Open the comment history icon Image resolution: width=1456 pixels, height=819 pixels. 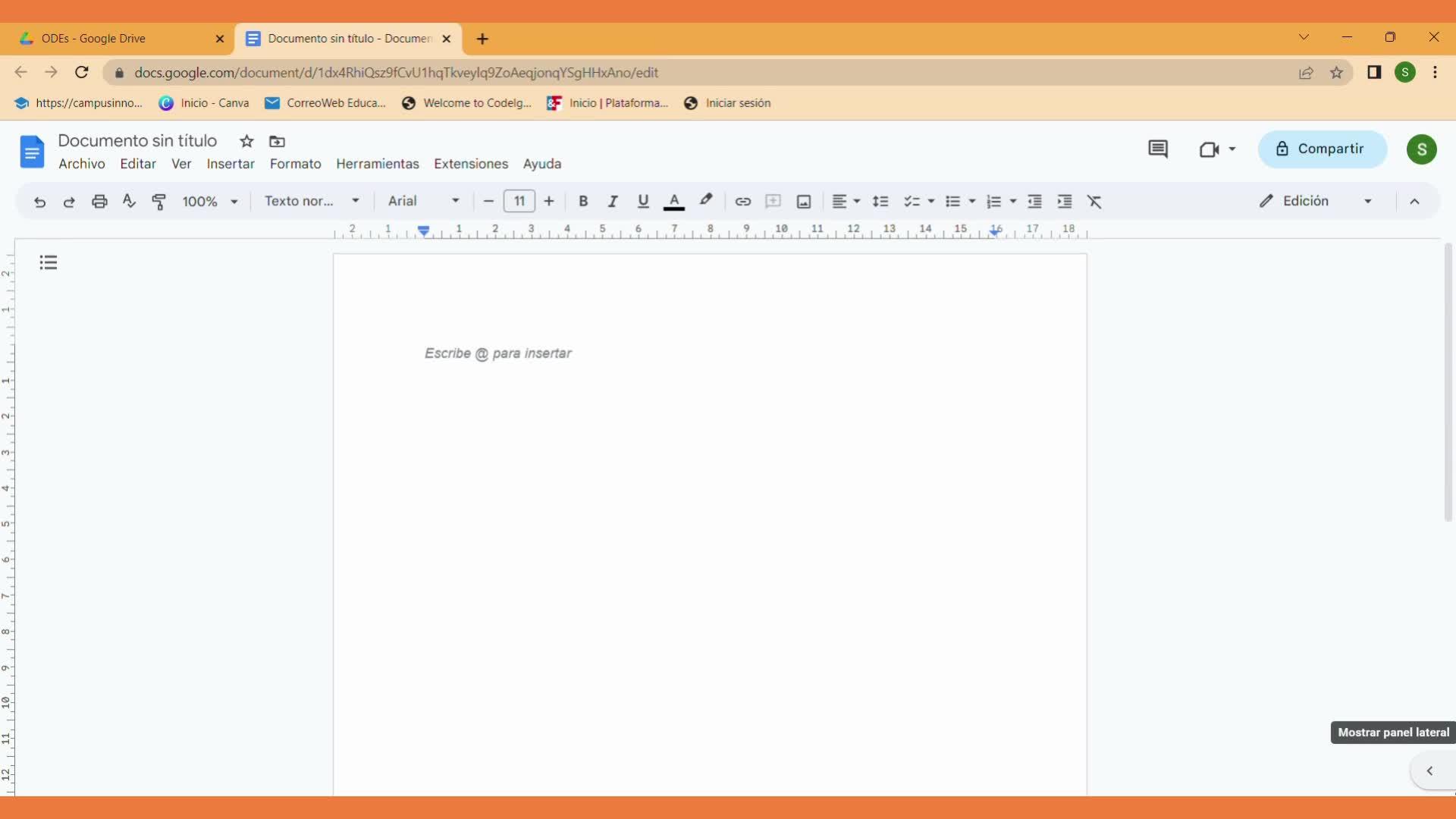click(x=1157, y=149)
